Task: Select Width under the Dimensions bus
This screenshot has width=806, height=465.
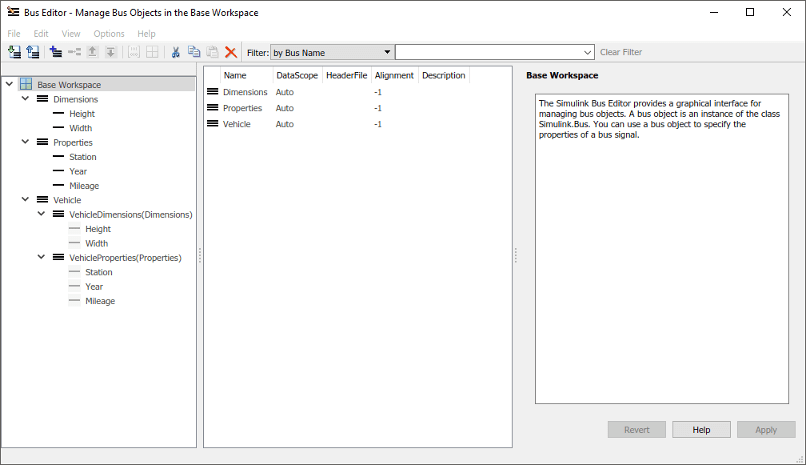Action: pyautogui.click(x=81, y=128)
